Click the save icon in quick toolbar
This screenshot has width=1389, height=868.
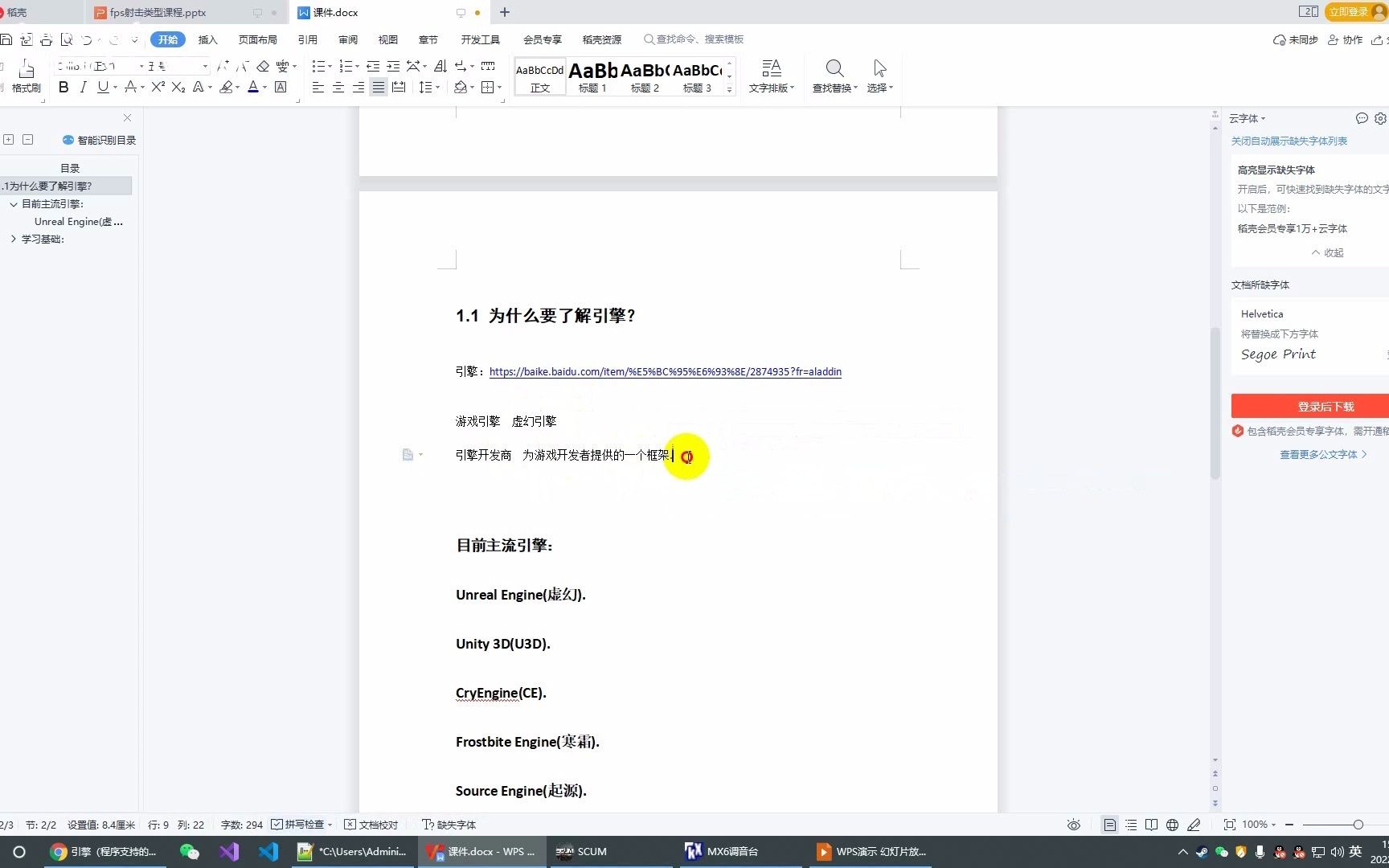coord(6,39)
